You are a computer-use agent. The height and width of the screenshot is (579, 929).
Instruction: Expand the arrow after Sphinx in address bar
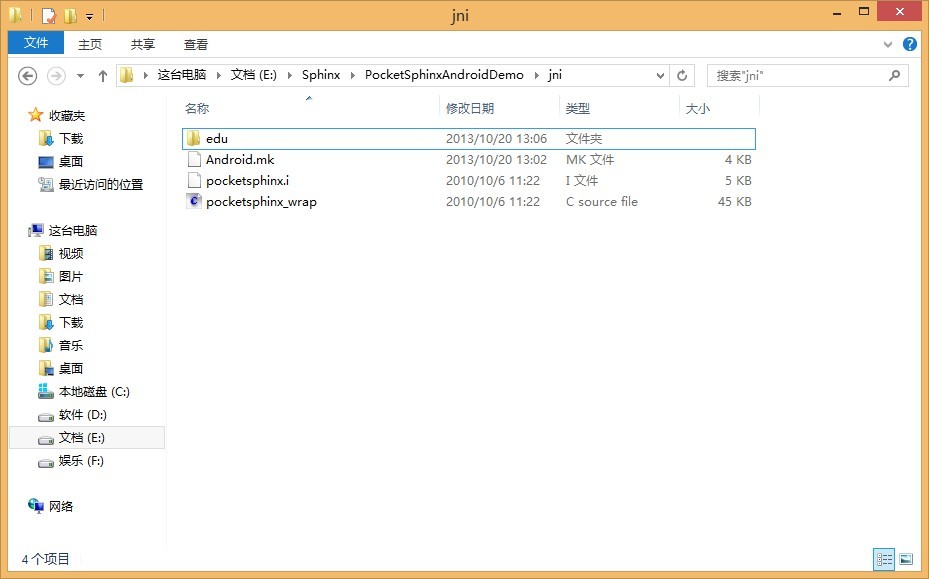point(353,75)
